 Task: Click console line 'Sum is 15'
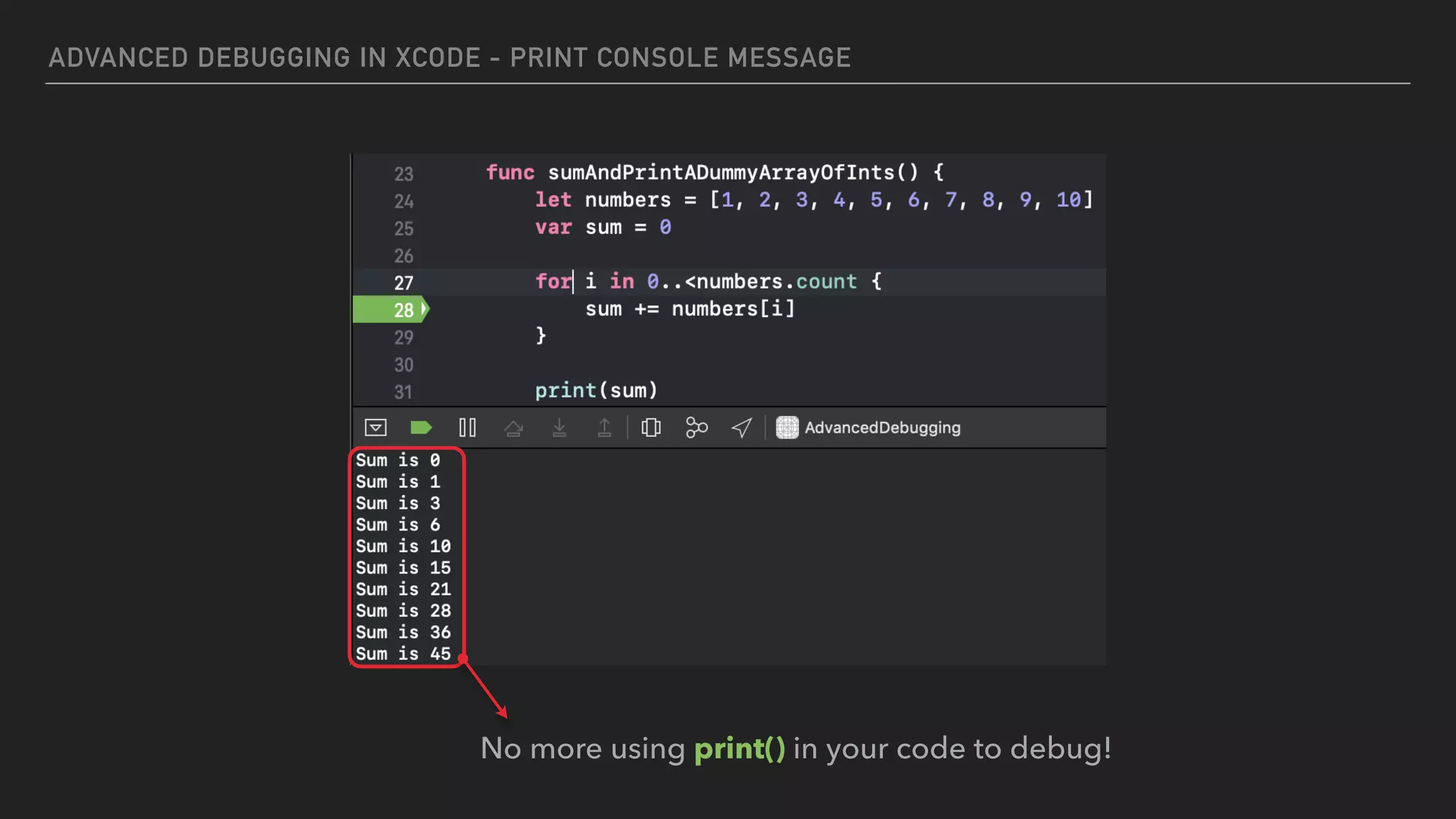pos(403,567)
